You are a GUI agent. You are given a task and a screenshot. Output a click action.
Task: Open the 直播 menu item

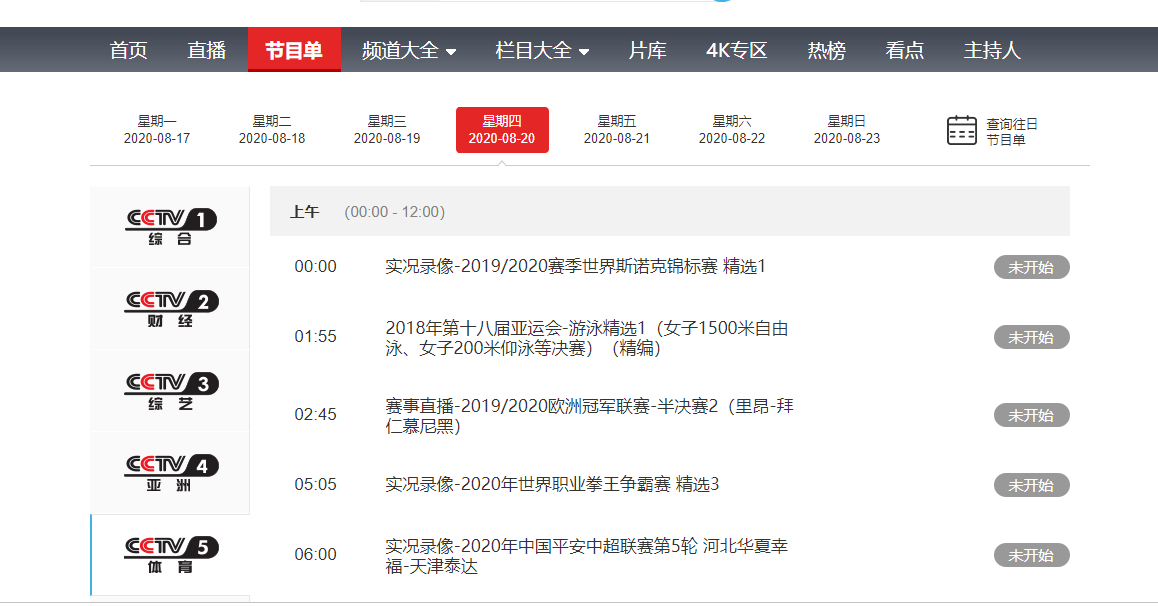coord(207,49)
